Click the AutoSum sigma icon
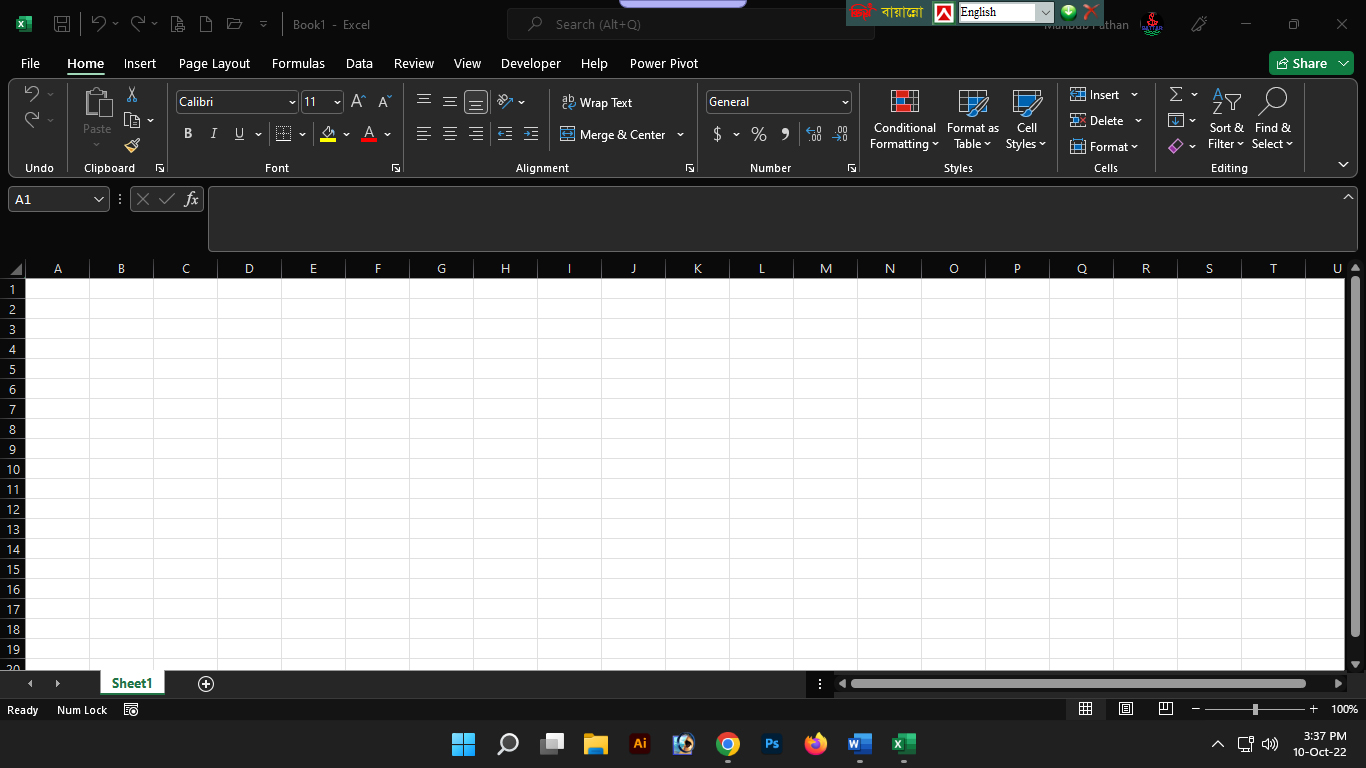This screenshot has width=1366, height=768. pyautogui.click(x=1176, y=95)
